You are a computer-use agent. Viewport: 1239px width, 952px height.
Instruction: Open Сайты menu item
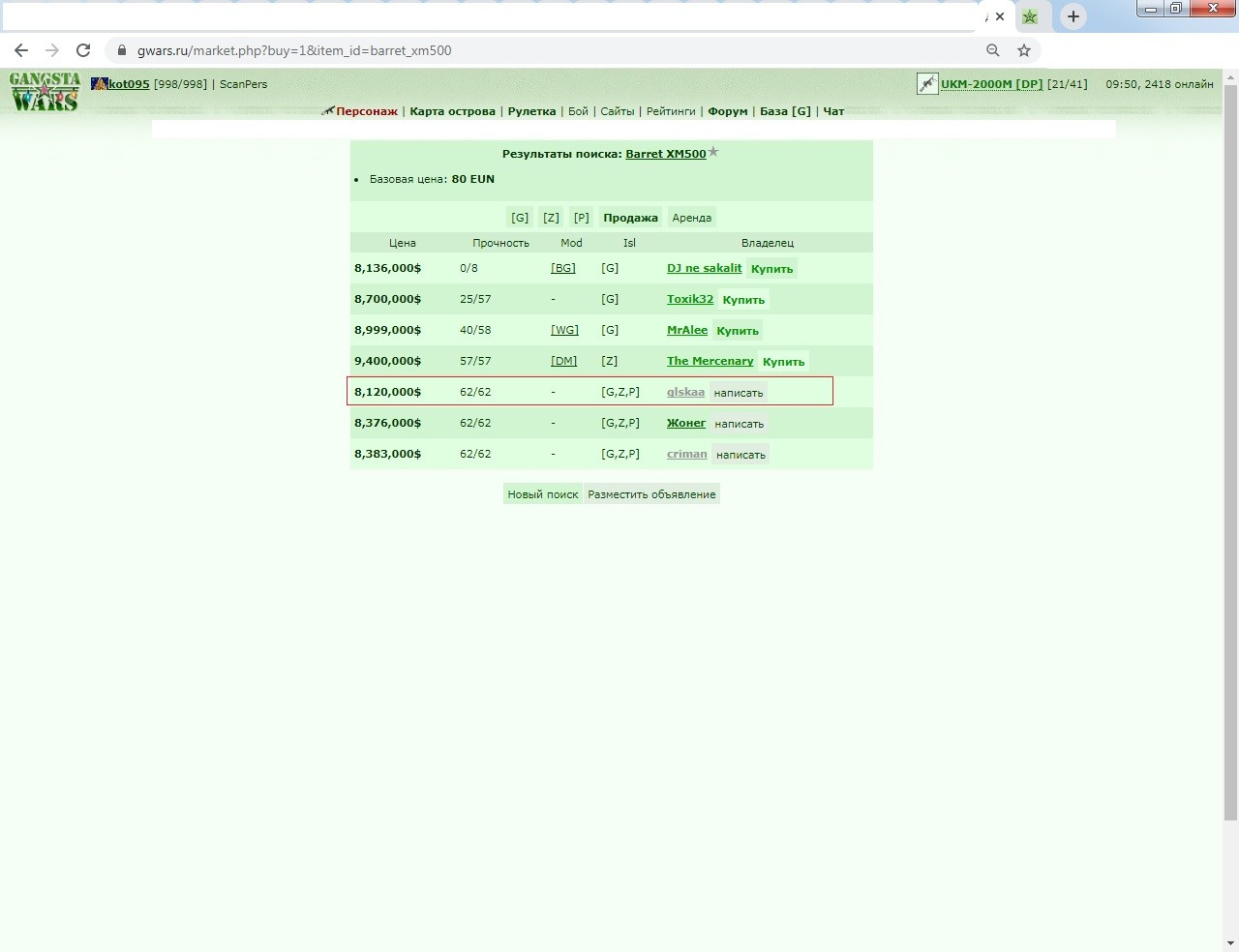tap(618, 111)
